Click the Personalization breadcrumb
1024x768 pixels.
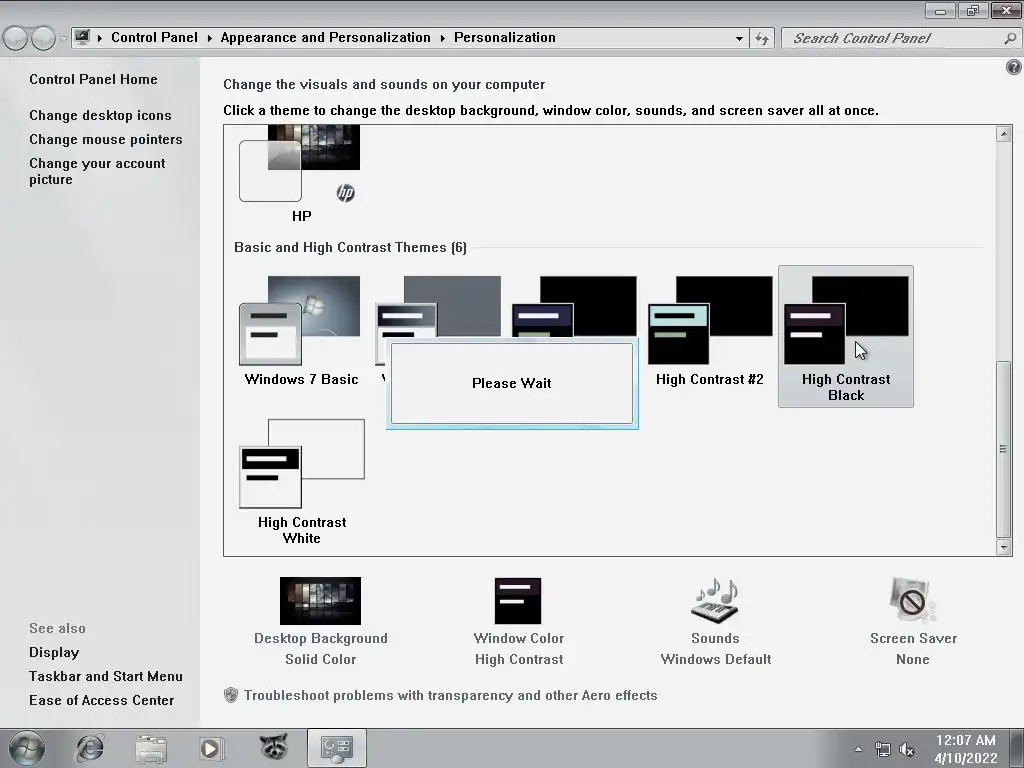point(505,37)
